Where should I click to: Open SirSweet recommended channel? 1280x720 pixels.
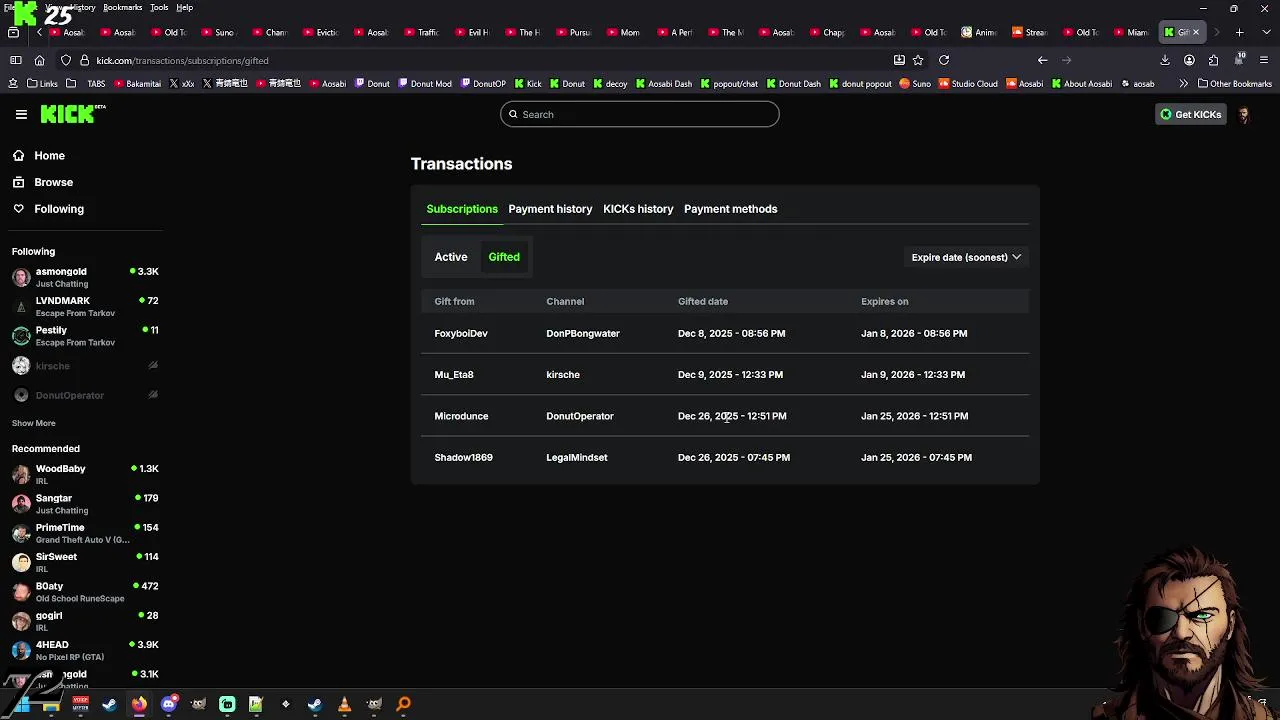(x=85, y=562)
